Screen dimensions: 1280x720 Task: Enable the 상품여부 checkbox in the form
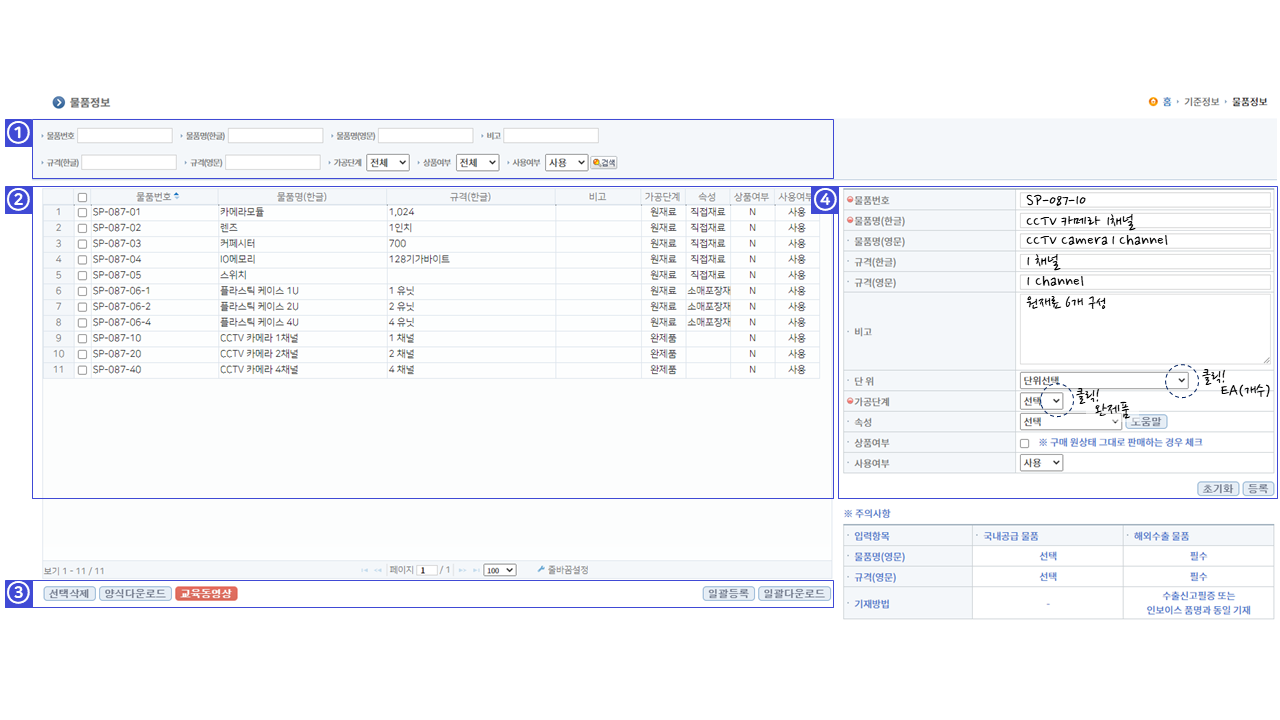pyautogui.click(x=1024, y=443)
